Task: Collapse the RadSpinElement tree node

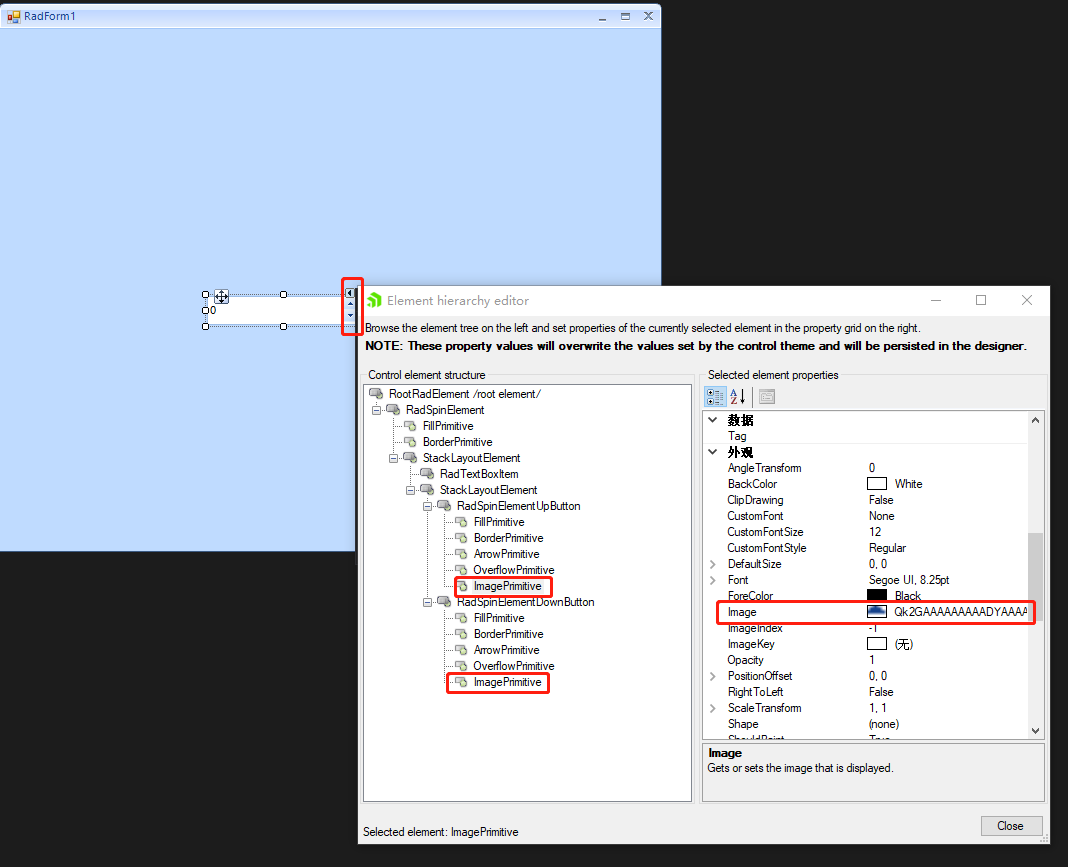Action: click(x=377, y=410)
